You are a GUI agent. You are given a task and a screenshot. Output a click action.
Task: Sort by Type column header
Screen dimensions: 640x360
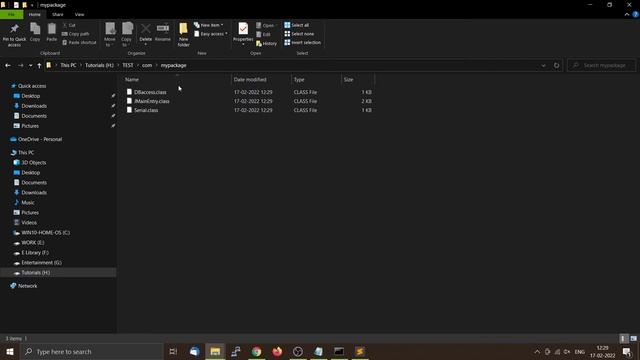click(x=316, y=80)
